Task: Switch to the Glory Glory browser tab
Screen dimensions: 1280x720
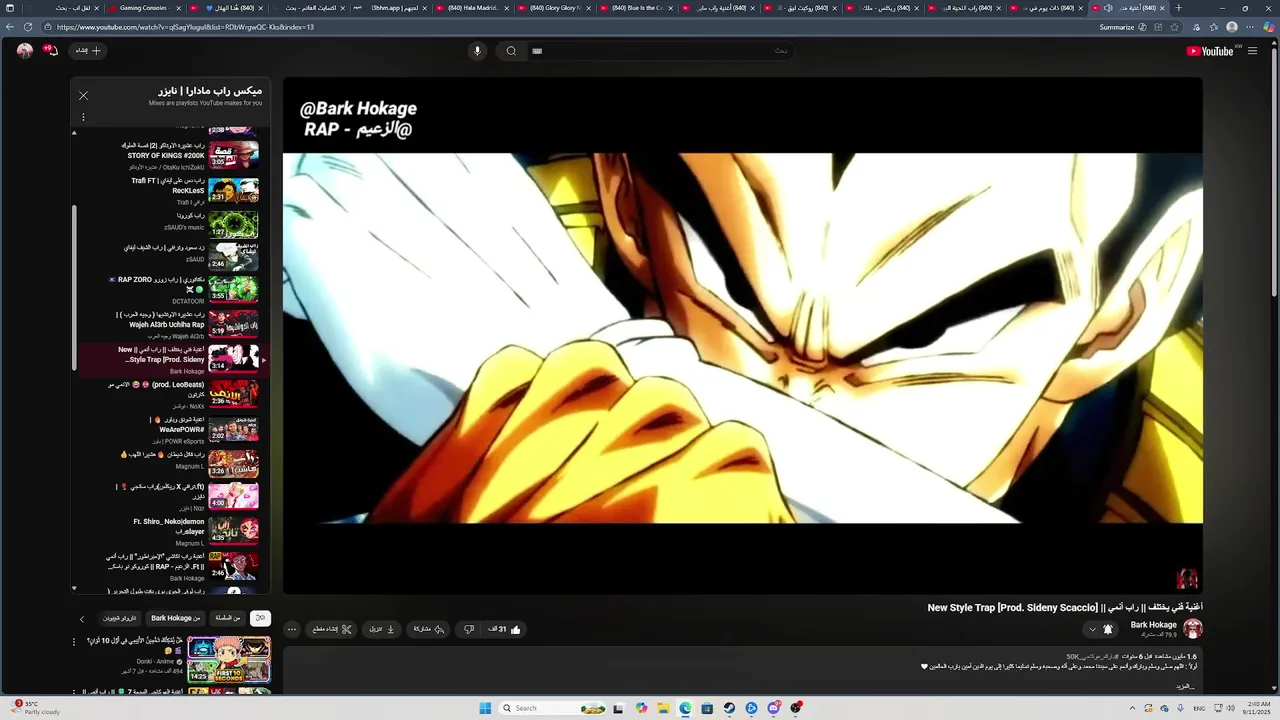Action: tap(553, 8)
